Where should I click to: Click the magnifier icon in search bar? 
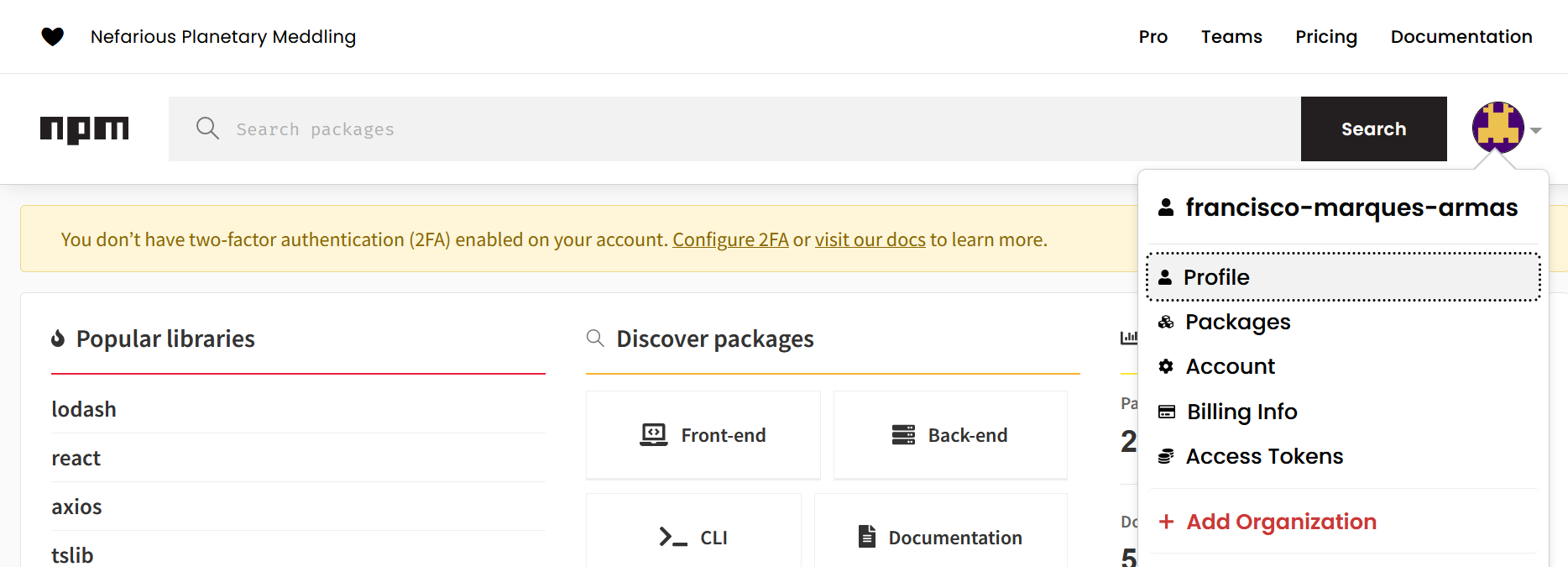click(x=207, y=129)
